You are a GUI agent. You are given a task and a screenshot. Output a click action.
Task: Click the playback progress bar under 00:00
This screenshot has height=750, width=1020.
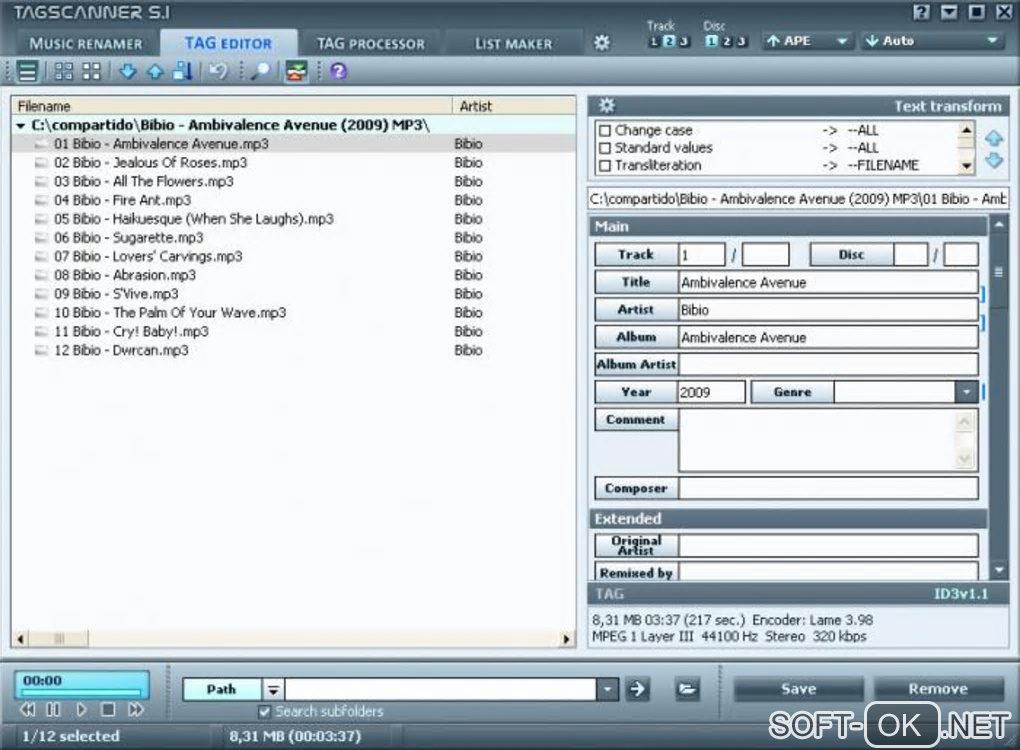tap(81, 692)
